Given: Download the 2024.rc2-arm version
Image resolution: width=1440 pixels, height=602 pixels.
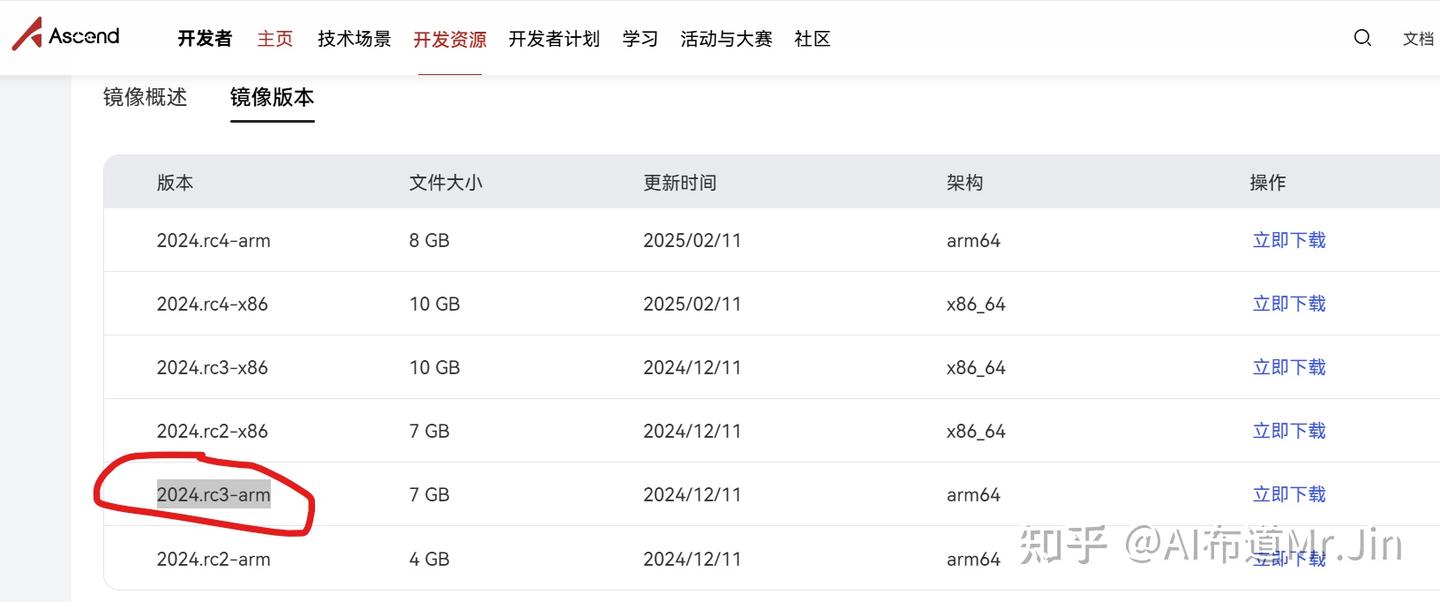Looking at the screenshot, I should point(1289,558).
